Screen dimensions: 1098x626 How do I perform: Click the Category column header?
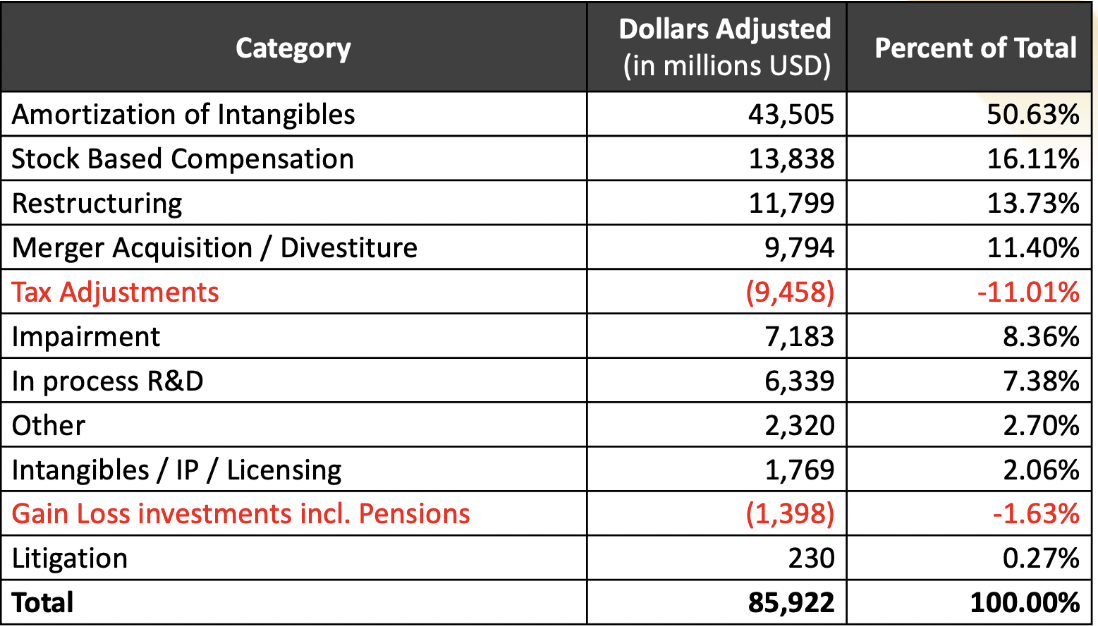[x=293, y=48]
